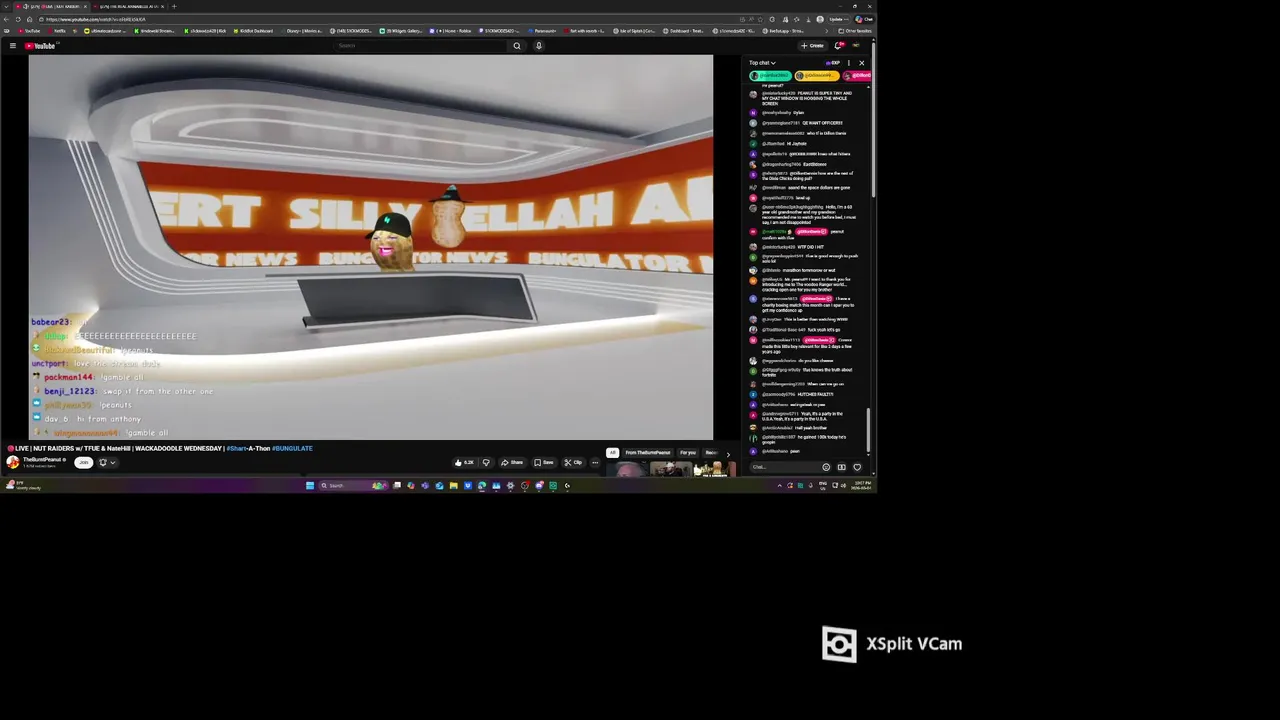Join TheBurntPeanut channel membership
The image size is (1280, 720).
click(x=84, y=462)
